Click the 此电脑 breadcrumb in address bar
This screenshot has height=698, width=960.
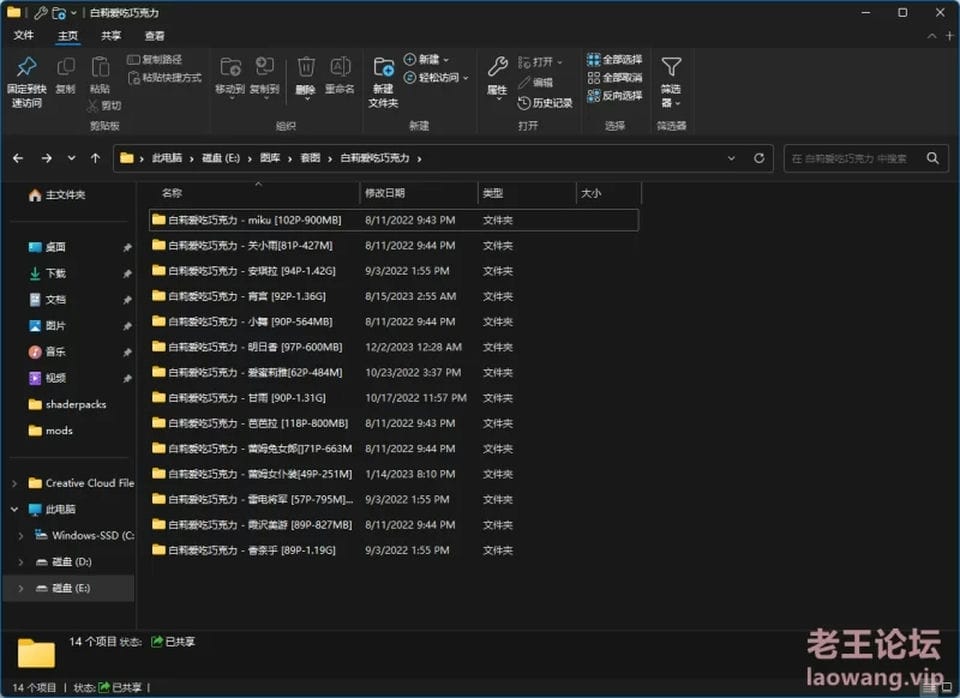(167, 158)
